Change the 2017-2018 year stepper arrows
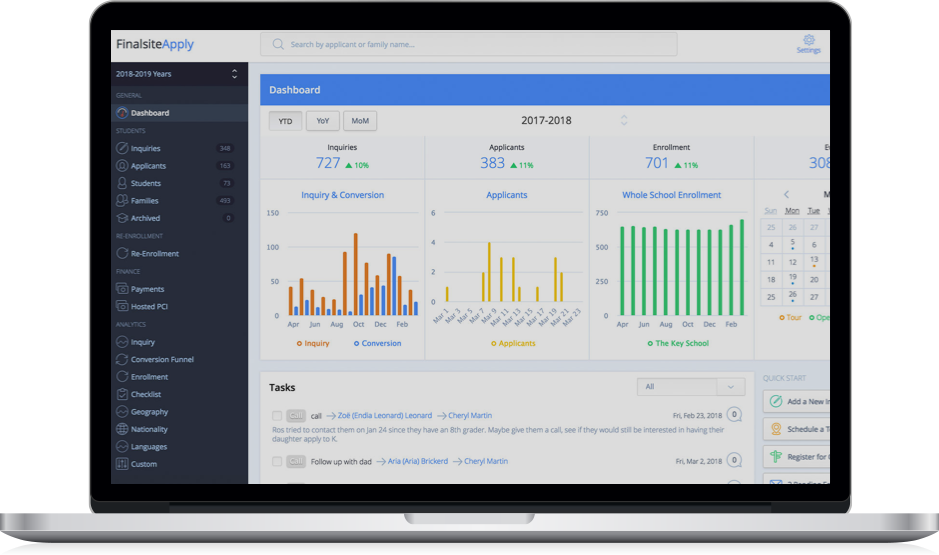Viewport: 939px width, 555px height. coord(624,120)
